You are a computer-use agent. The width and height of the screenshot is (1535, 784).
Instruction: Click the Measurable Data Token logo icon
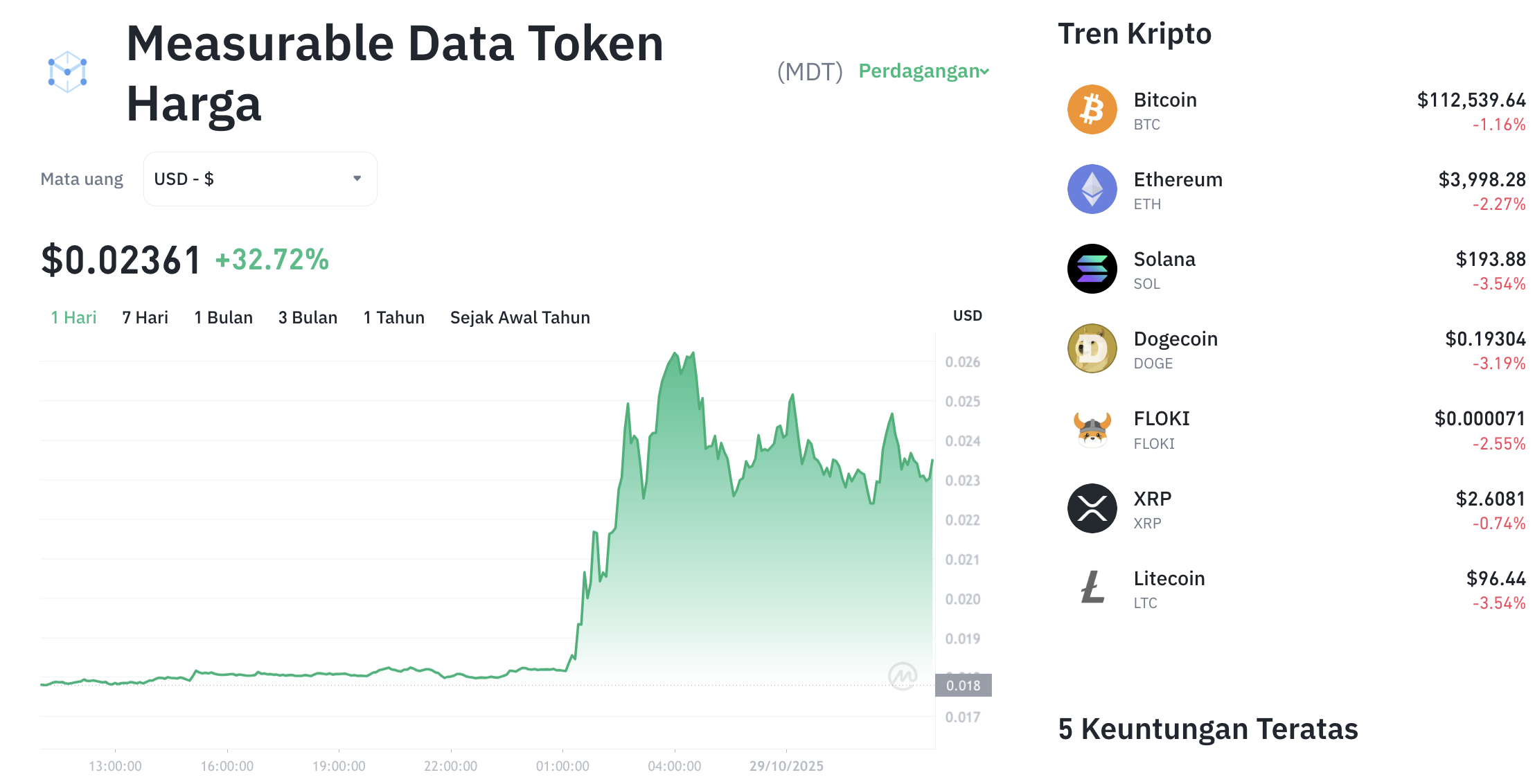click(x=67, y=72)
